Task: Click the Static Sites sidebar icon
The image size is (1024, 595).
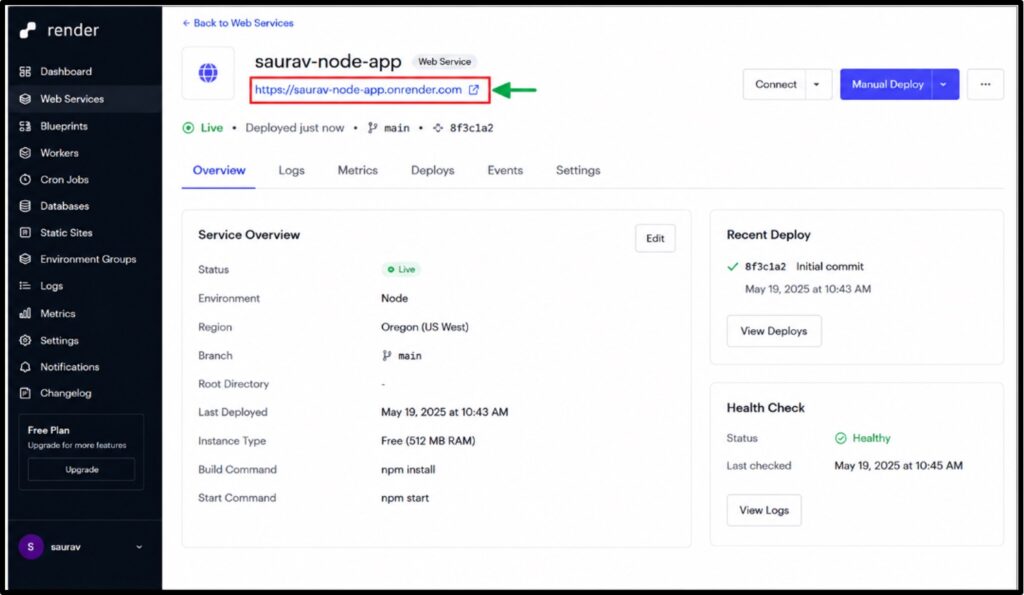Action: [25, 233]
